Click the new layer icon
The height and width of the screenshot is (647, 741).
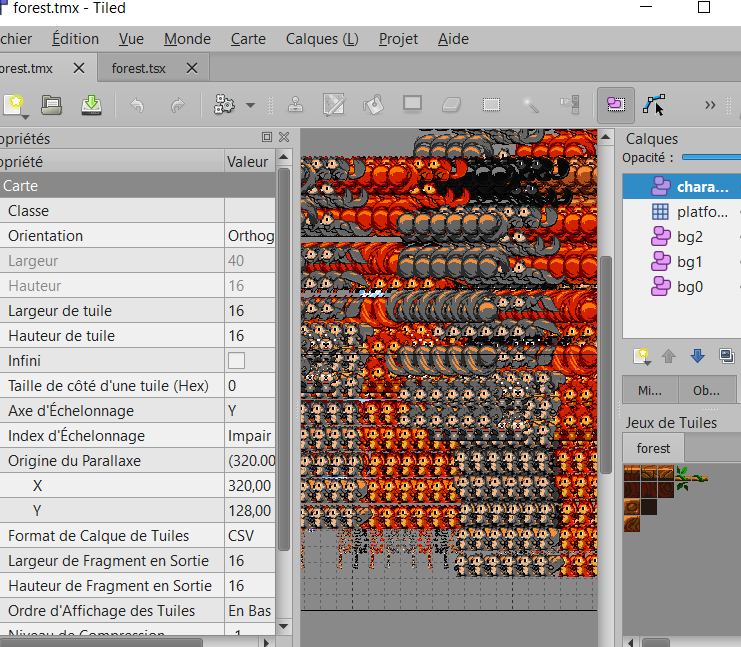[x=642, y=356]
